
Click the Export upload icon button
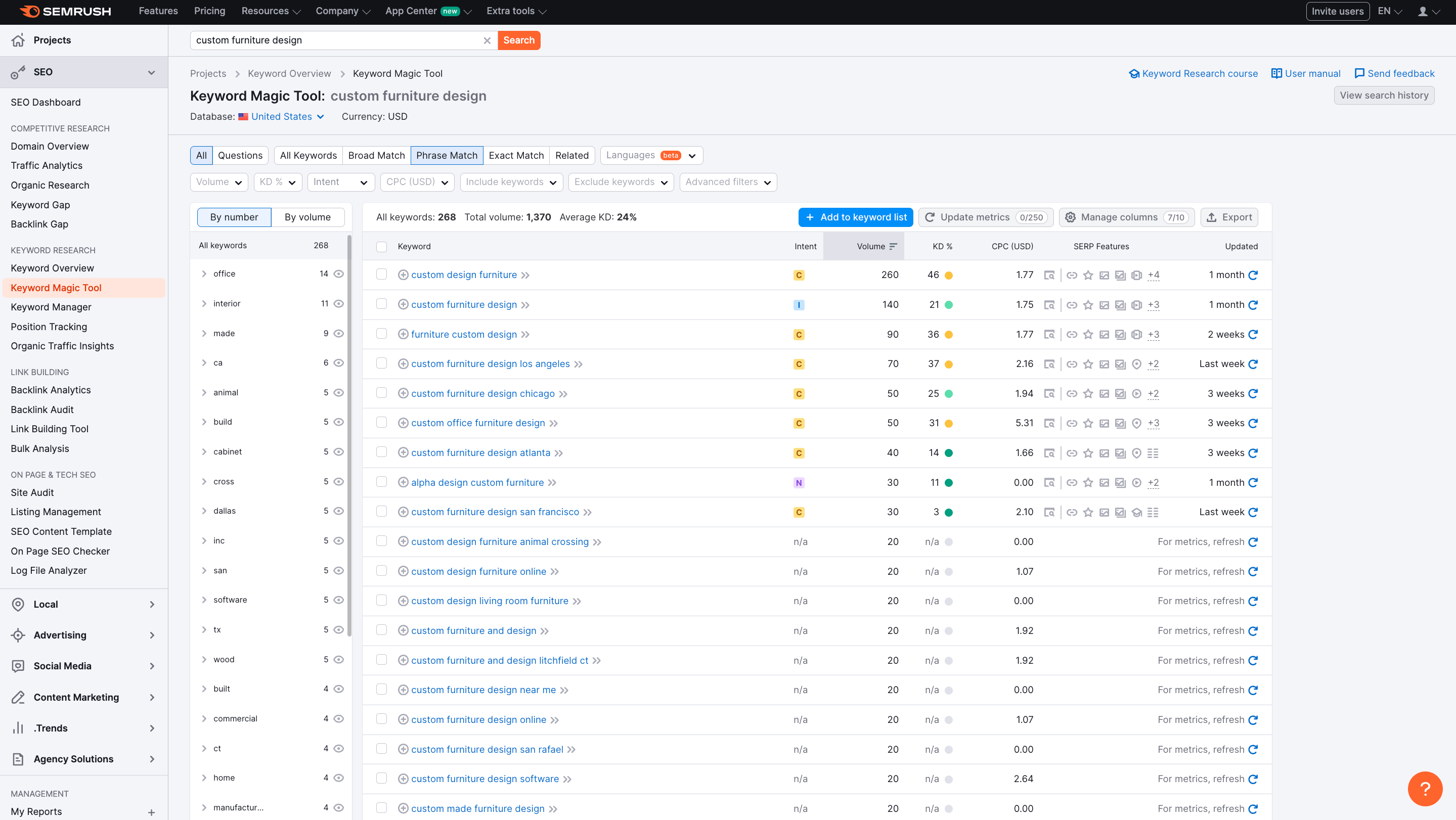point(1229,217)
